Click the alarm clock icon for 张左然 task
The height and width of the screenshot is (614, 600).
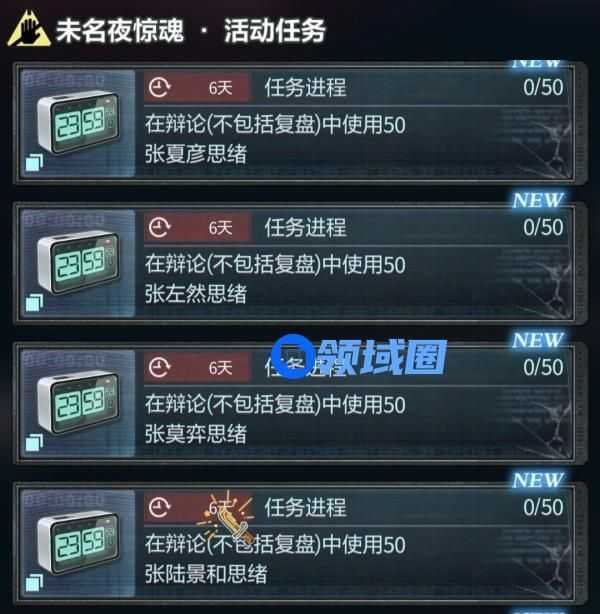(78, 263)
